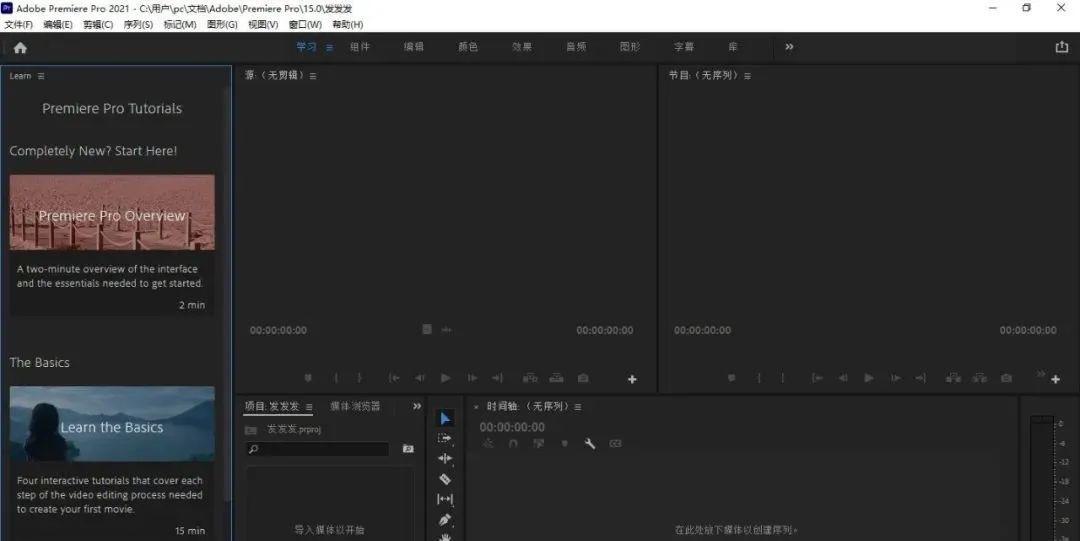The width and height of the screenshot is (1080, 541).
Task: Select the Track Select Forward tool
Action: [445, 438]
